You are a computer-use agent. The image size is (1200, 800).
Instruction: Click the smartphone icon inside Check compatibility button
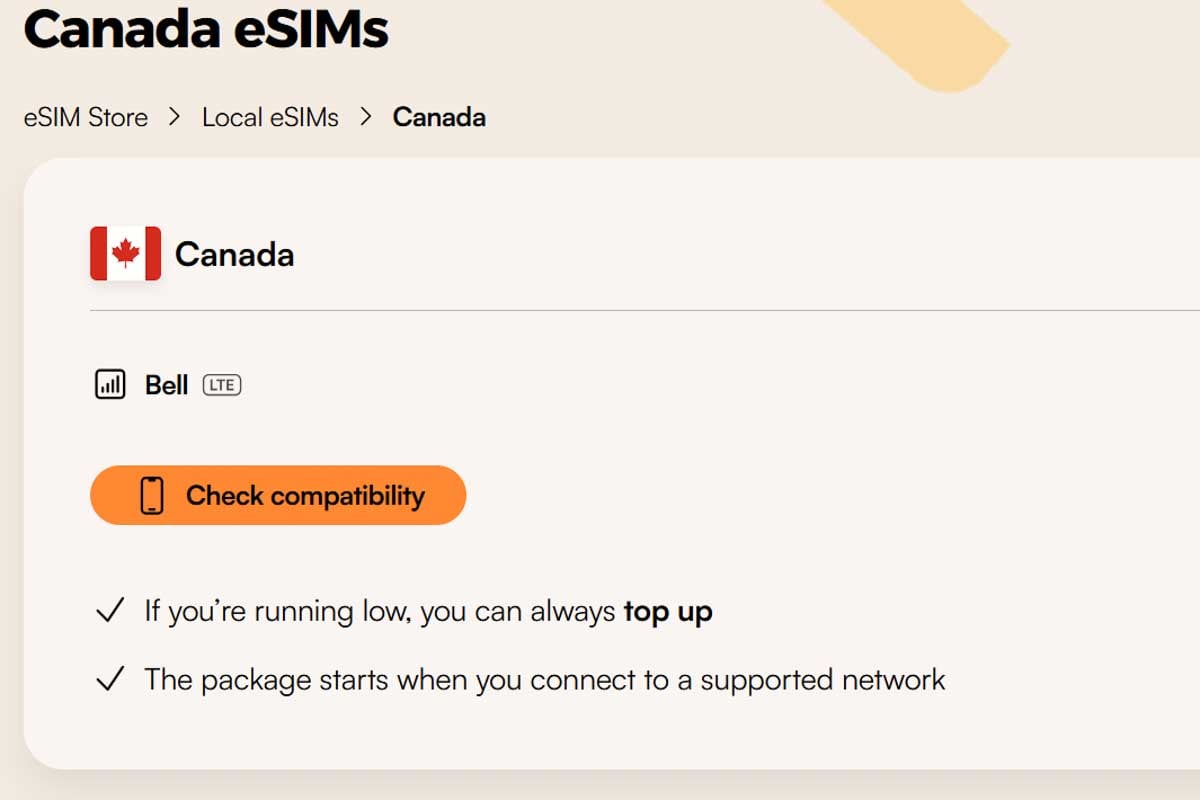tap(152, 494)
